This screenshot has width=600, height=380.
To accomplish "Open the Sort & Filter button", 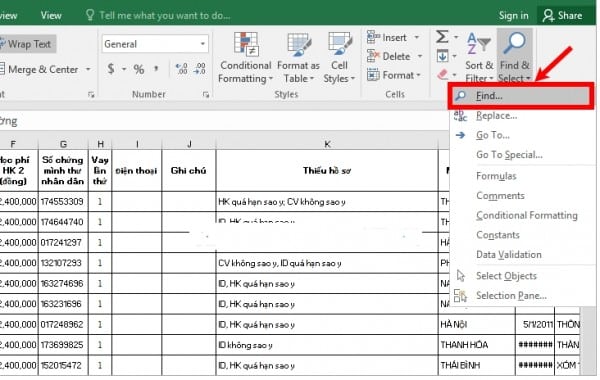I will 479,57.
